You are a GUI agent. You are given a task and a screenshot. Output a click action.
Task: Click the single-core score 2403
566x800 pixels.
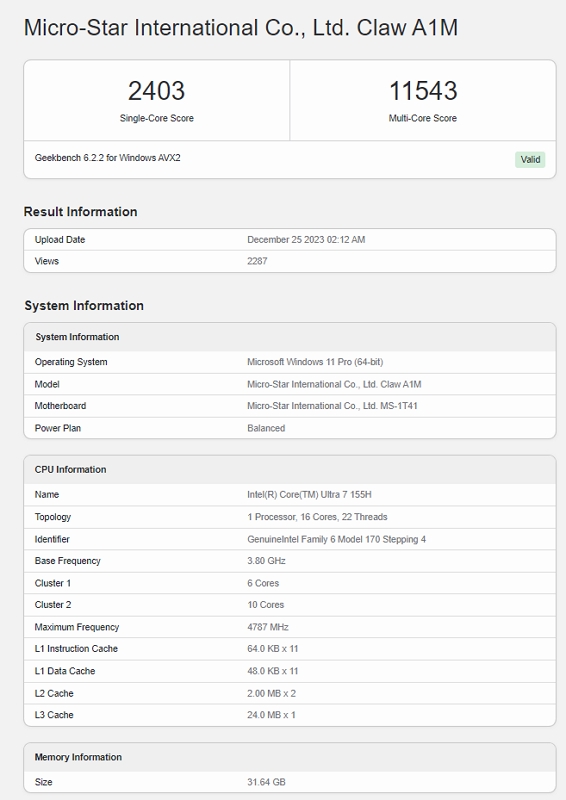(156, 91)
